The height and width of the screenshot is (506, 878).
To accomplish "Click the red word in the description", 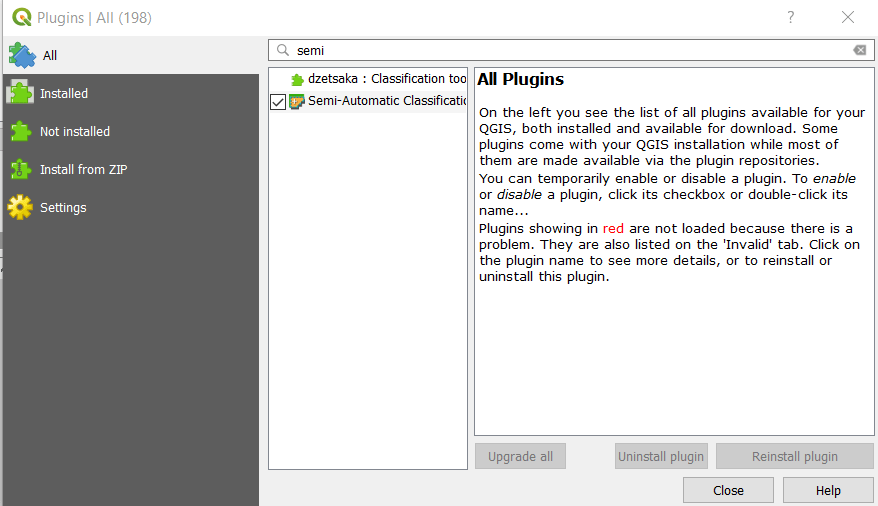I will 613,228.
